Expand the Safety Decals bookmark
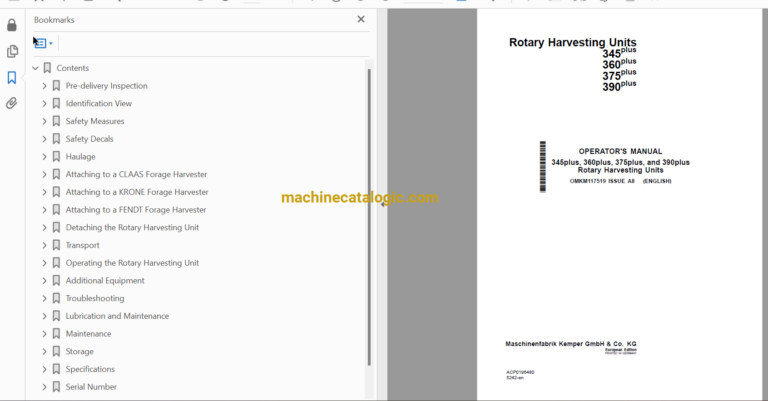The height and width of the screenshot is (401, 768). click(x=45, y=139)
